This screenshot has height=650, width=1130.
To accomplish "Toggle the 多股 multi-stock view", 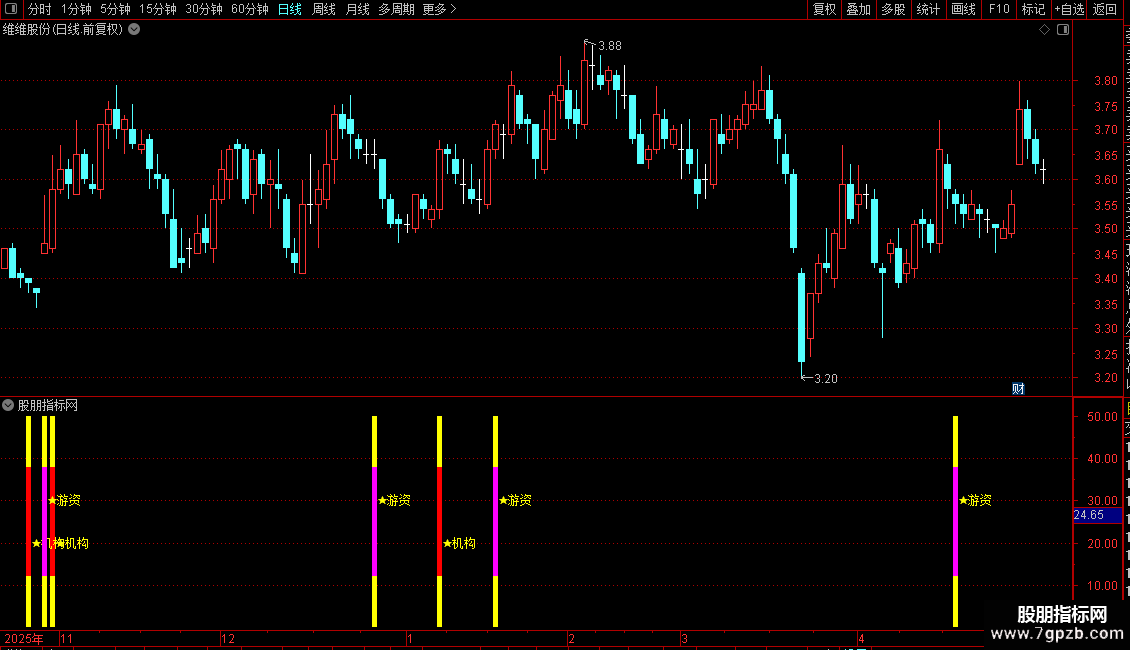I will [893, 9].
